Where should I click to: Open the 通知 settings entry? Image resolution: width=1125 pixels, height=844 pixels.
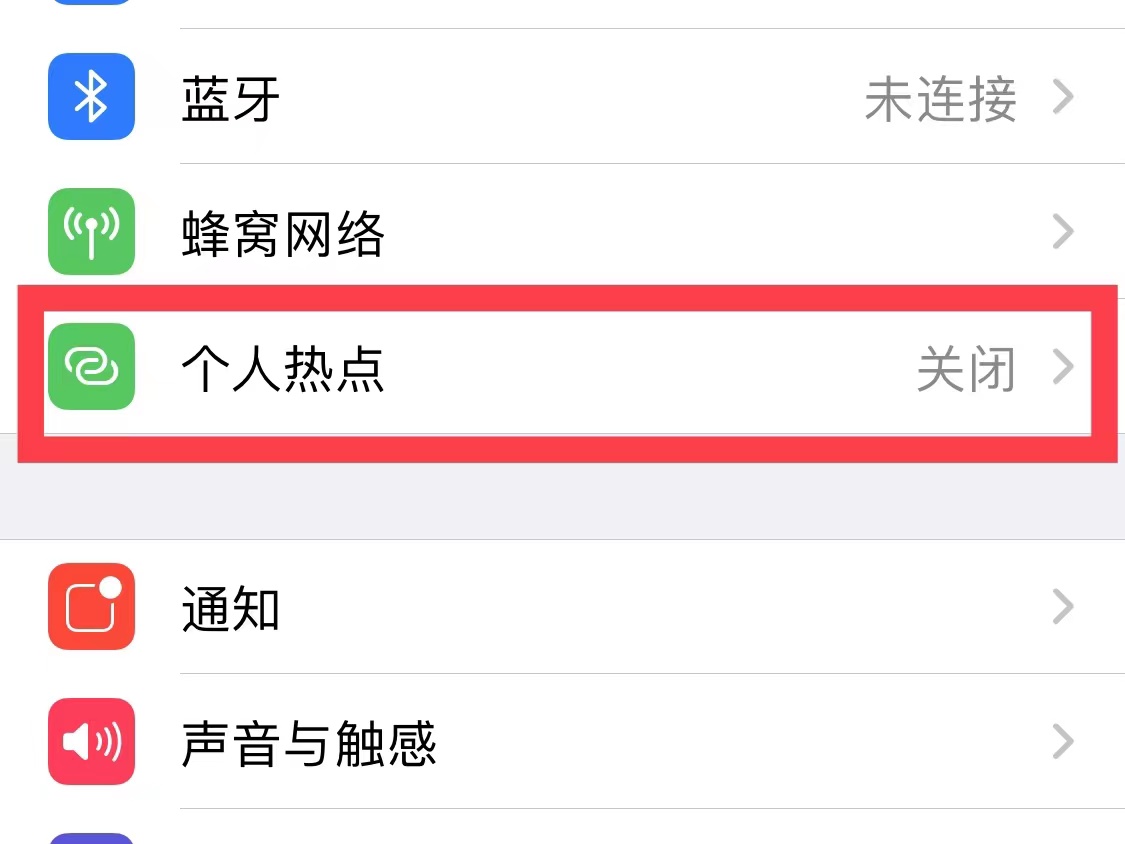(562, 606)
